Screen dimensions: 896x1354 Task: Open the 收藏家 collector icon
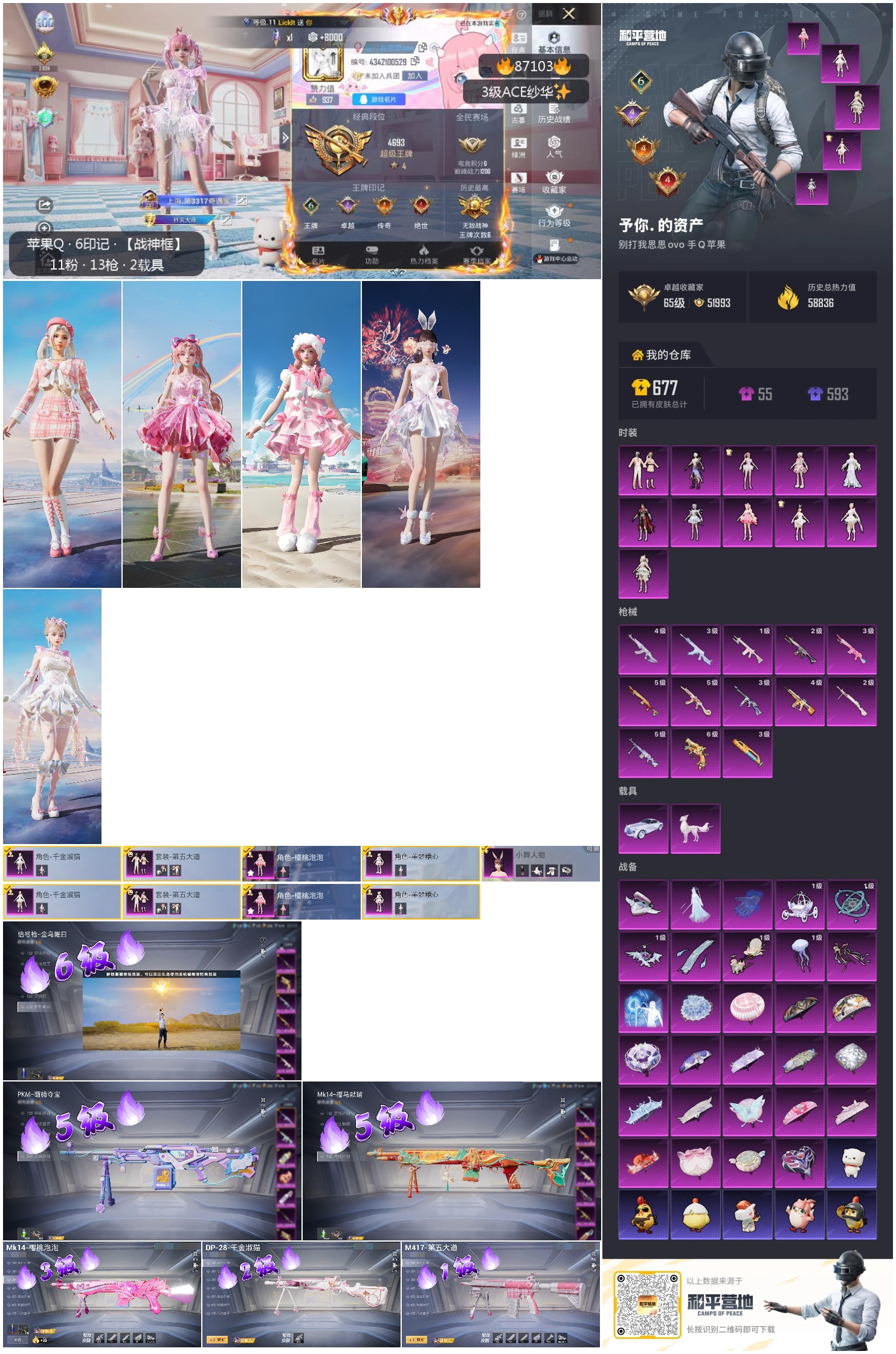pos(553,177)
